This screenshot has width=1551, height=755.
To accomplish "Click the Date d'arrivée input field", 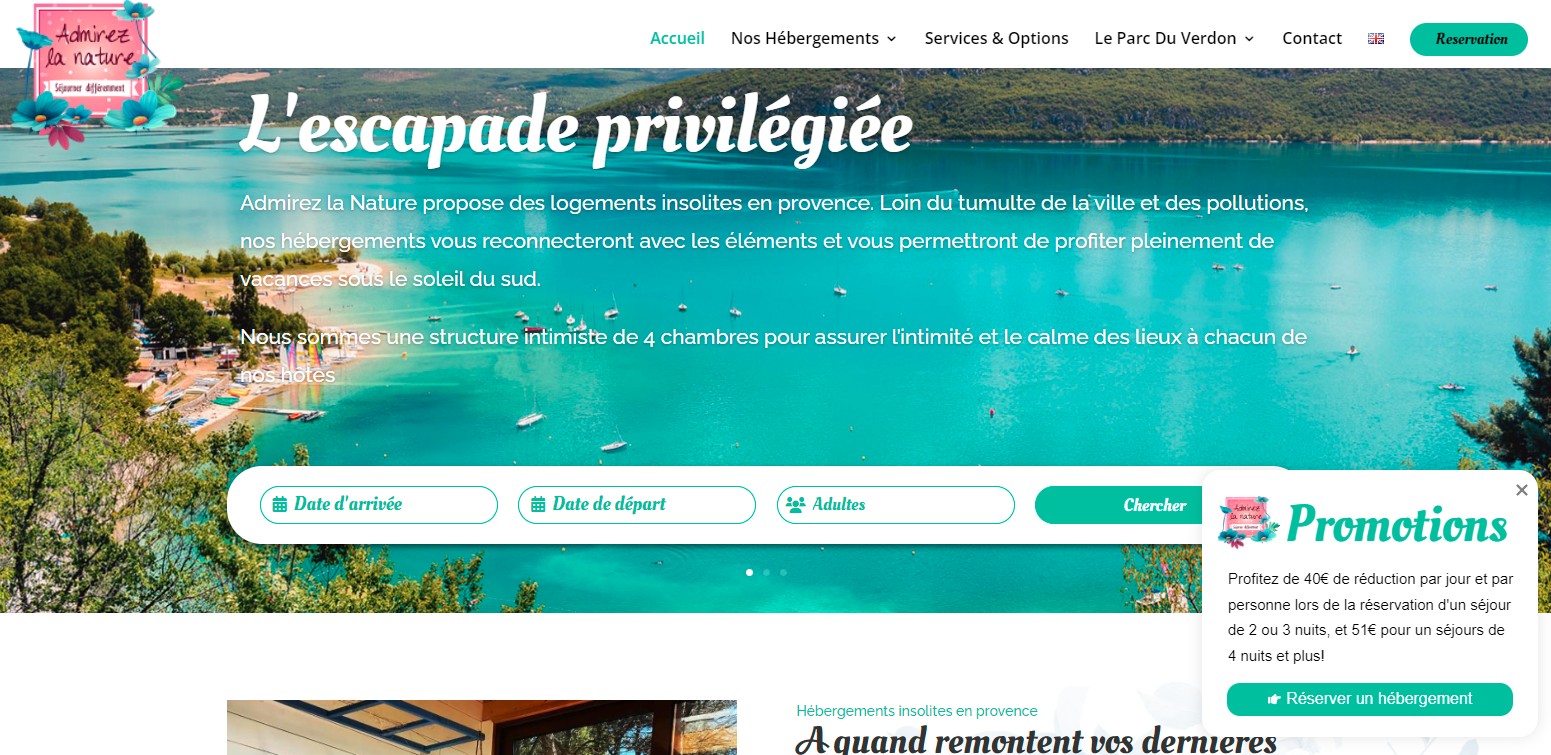I will (379, 505).
